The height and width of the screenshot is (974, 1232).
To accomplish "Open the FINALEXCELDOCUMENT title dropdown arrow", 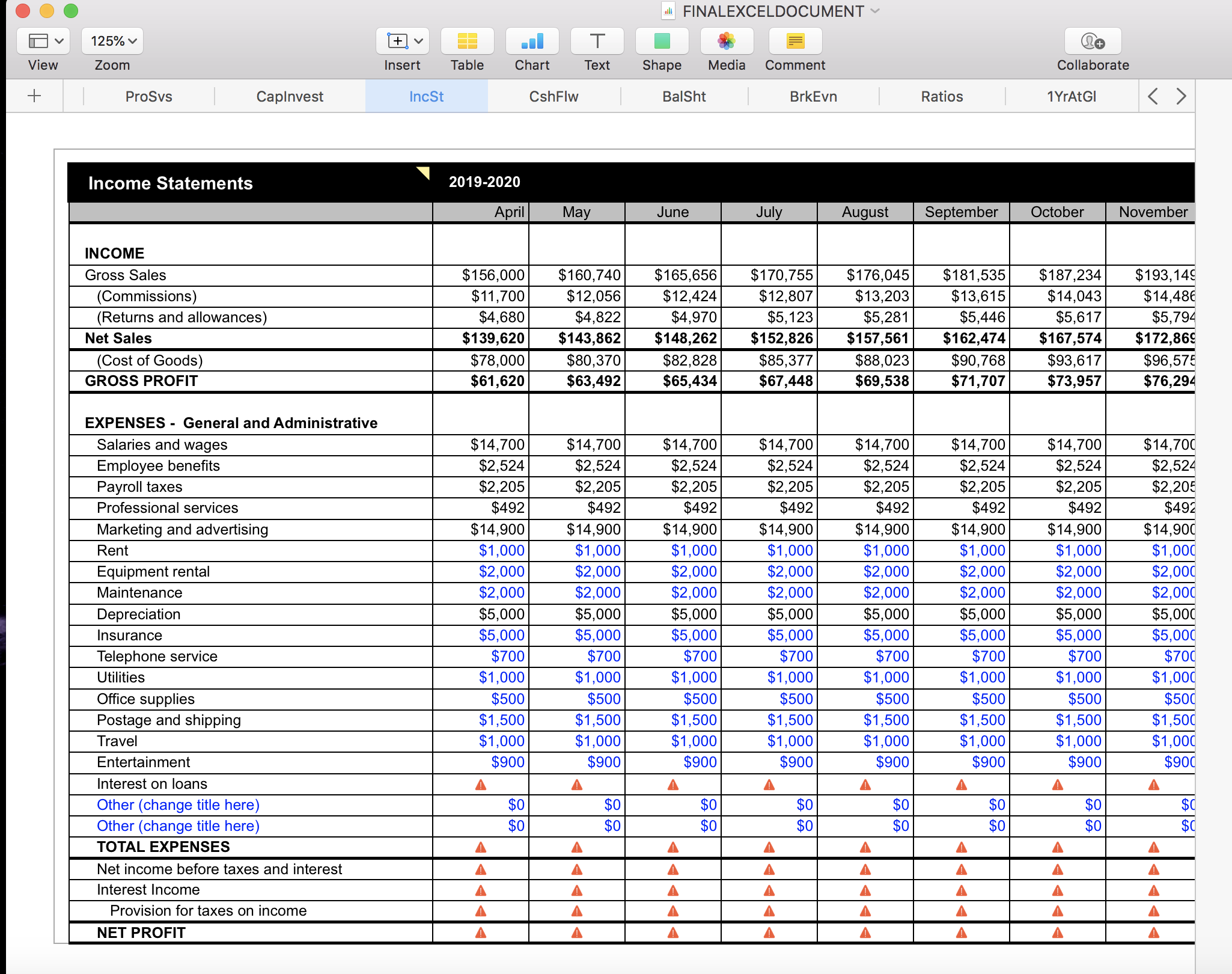I will point(875,11).
